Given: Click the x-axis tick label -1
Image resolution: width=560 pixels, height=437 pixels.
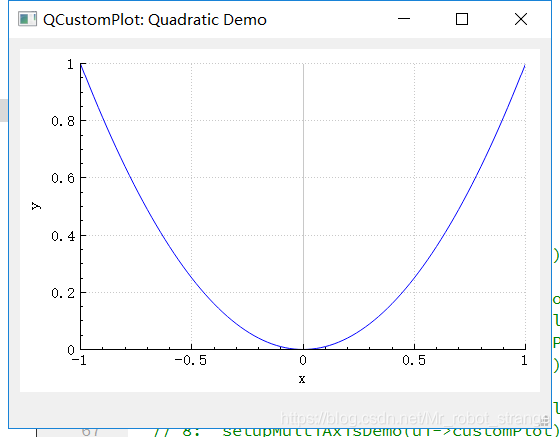Looking at the screenshot, I should tap(79, 360).
